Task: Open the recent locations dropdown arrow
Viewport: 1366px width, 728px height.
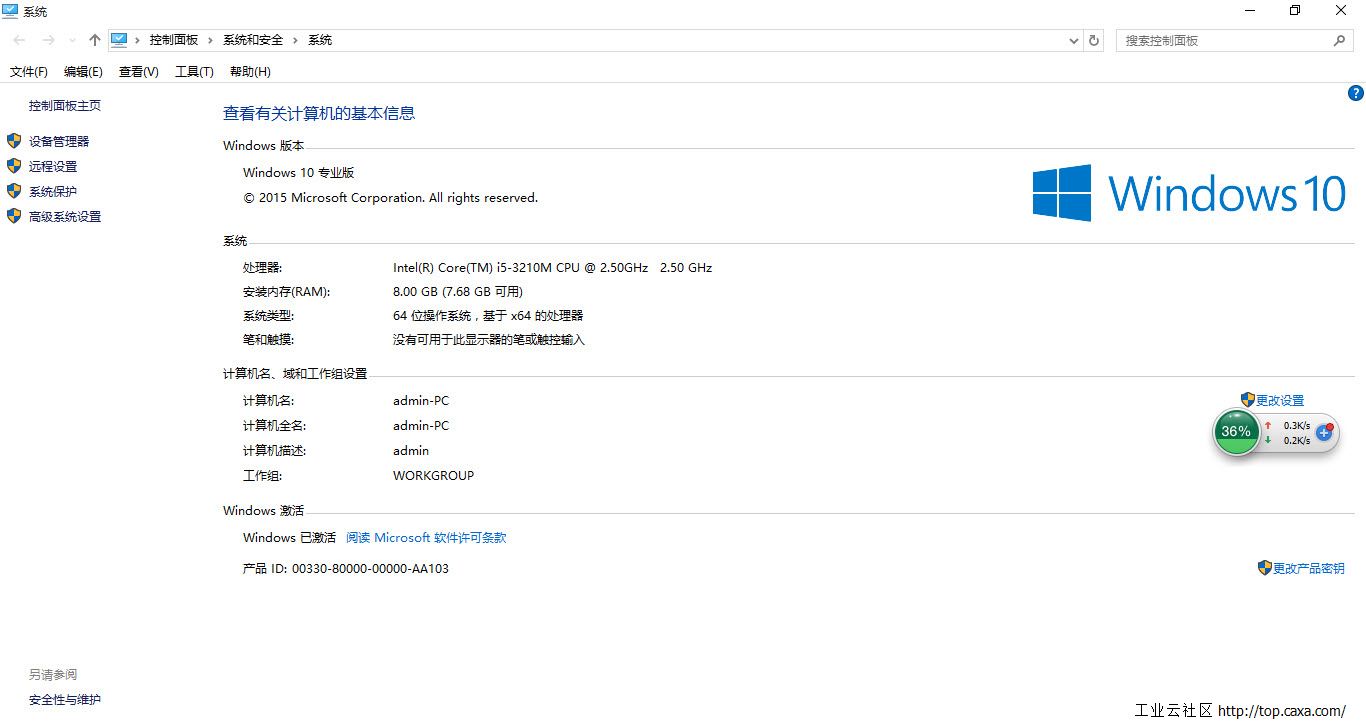Action: (x=72, y=40)
